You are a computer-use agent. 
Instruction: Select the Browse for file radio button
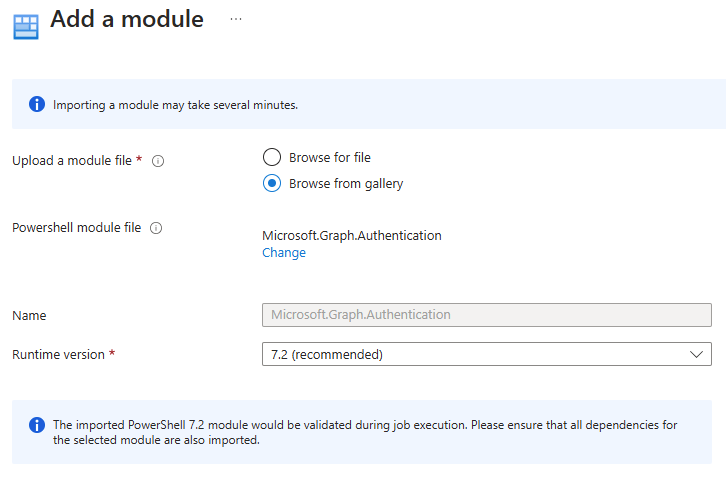click(271, 157)
